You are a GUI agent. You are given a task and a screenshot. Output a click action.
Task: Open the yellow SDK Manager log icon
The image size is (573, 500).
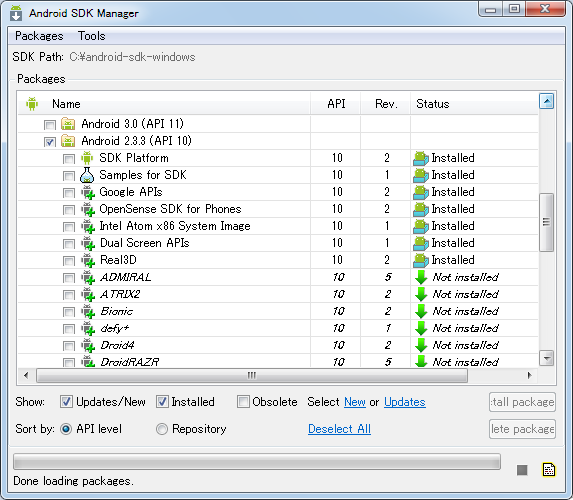pos(549,470)
